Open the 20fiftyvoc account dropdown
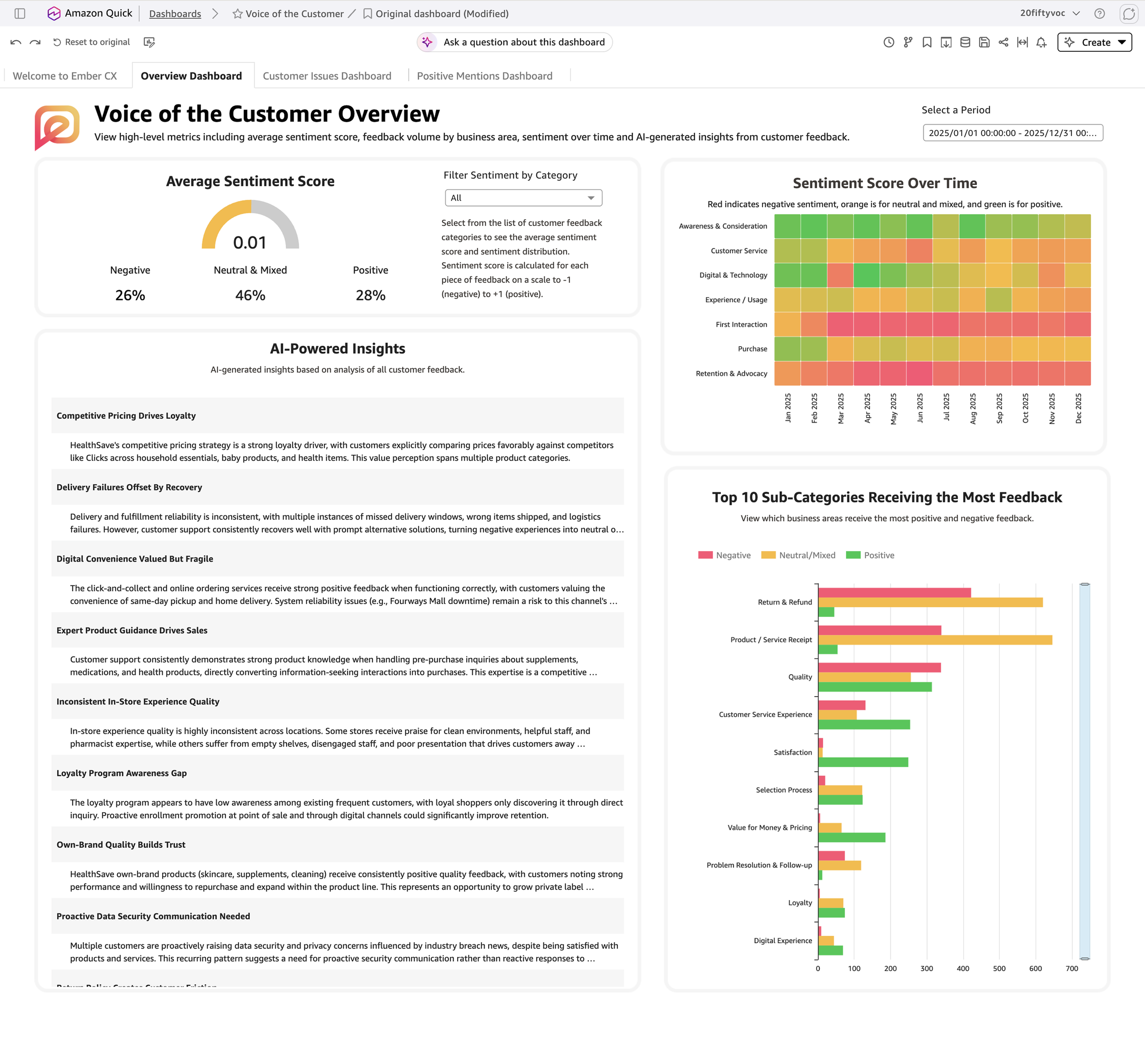 coord(1050,13)
